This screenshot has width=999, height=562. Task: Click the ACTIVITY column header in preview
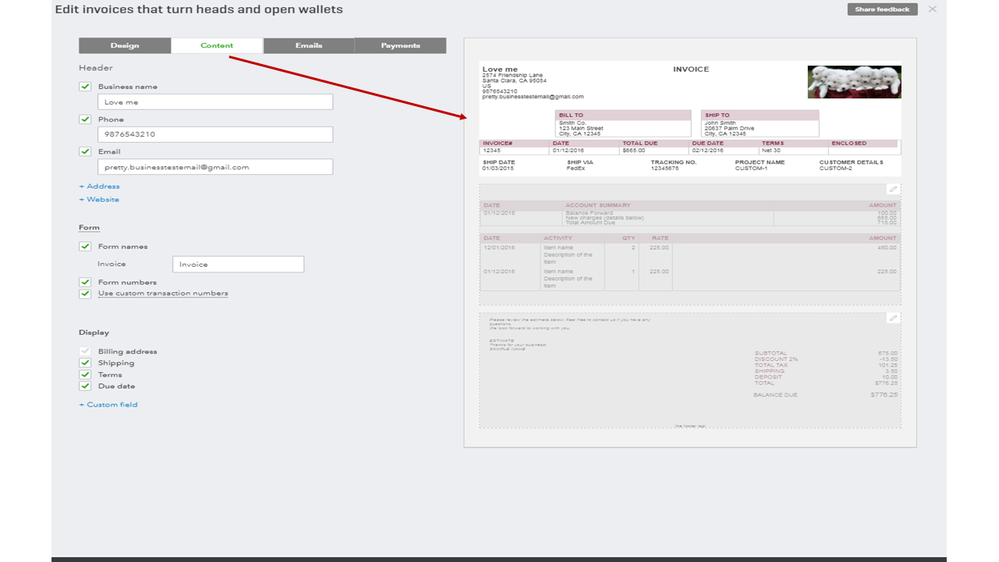pos(557,238)
